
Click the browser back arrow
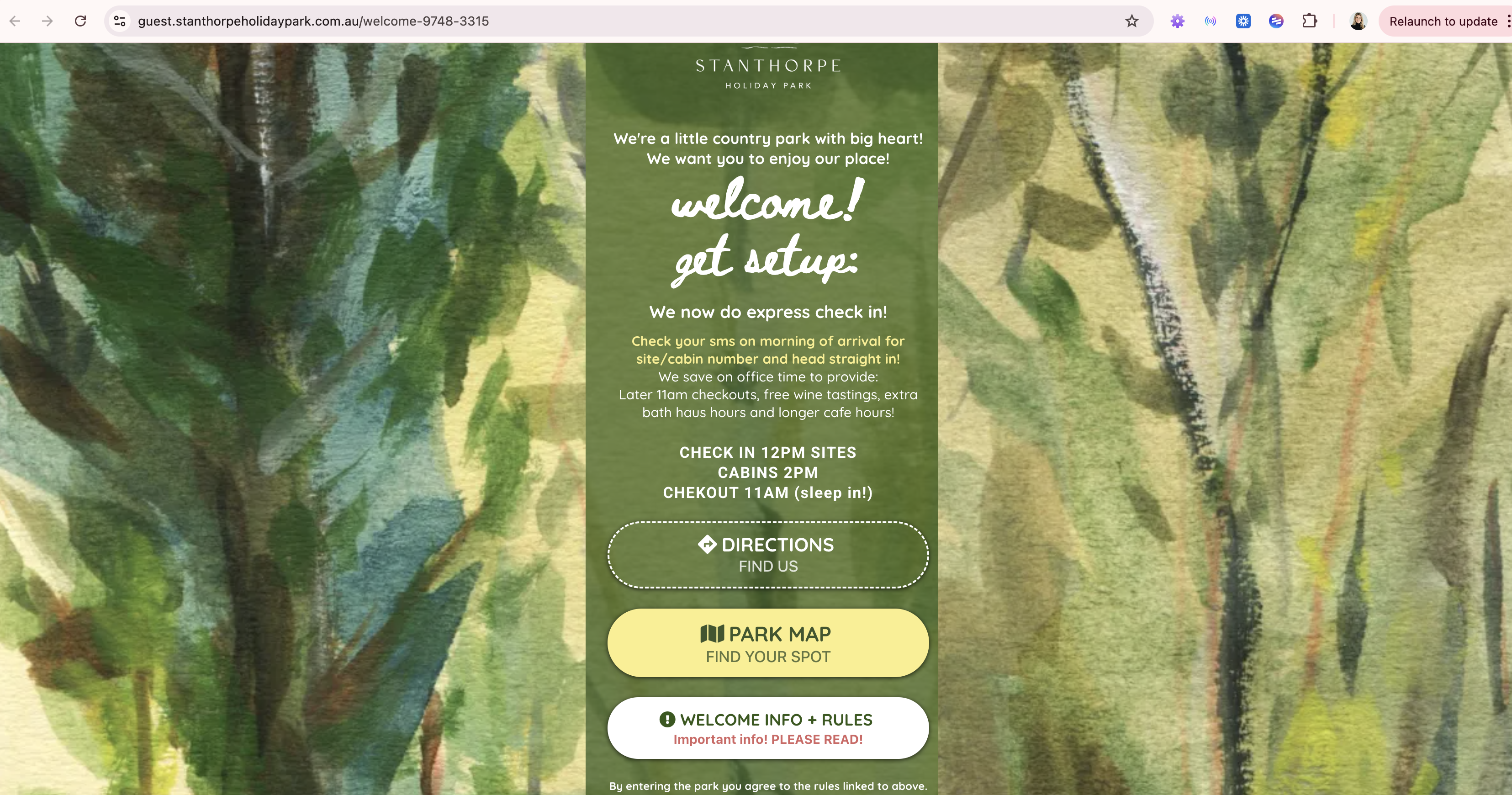(15, 21)
